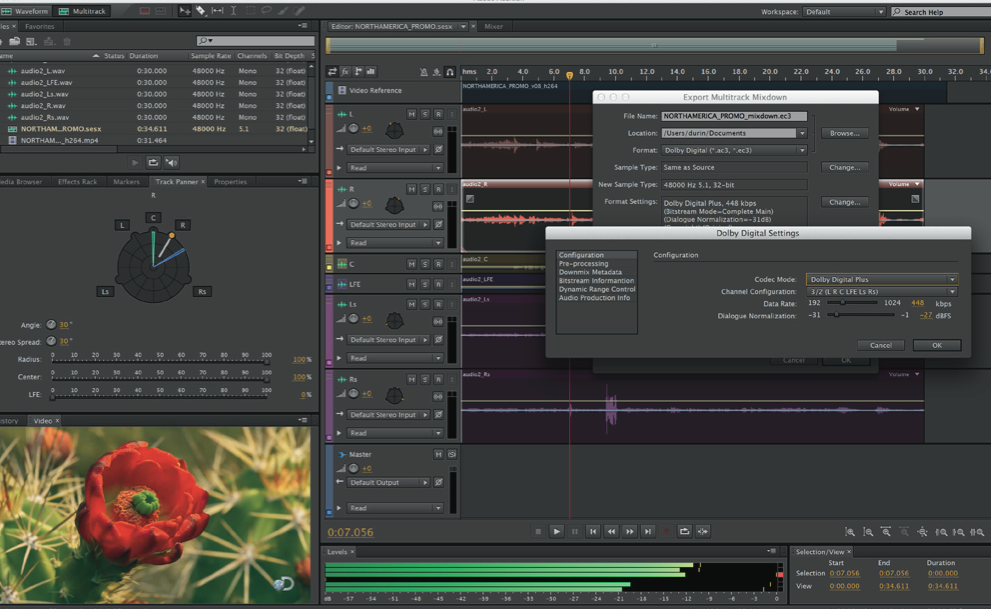Click the File Name input field
The height and width of the screenshot is (609, 991).
point(734,116)
